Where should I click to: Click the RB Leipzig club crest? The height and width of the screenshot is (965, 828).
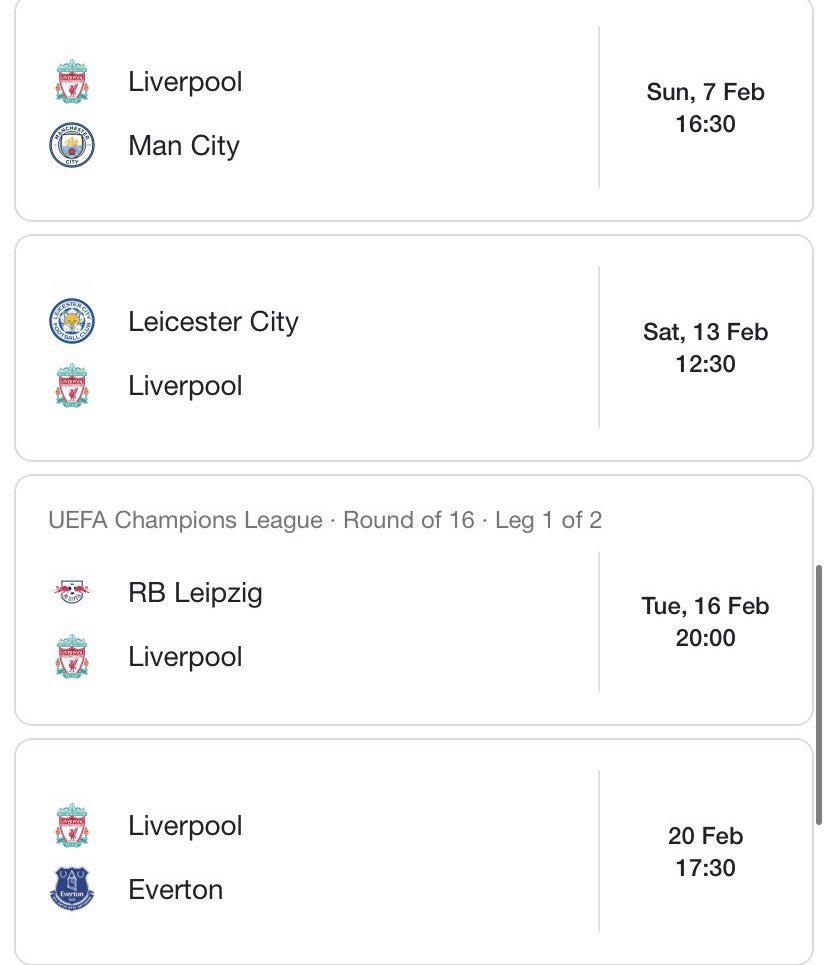click(x=72, y=592)
